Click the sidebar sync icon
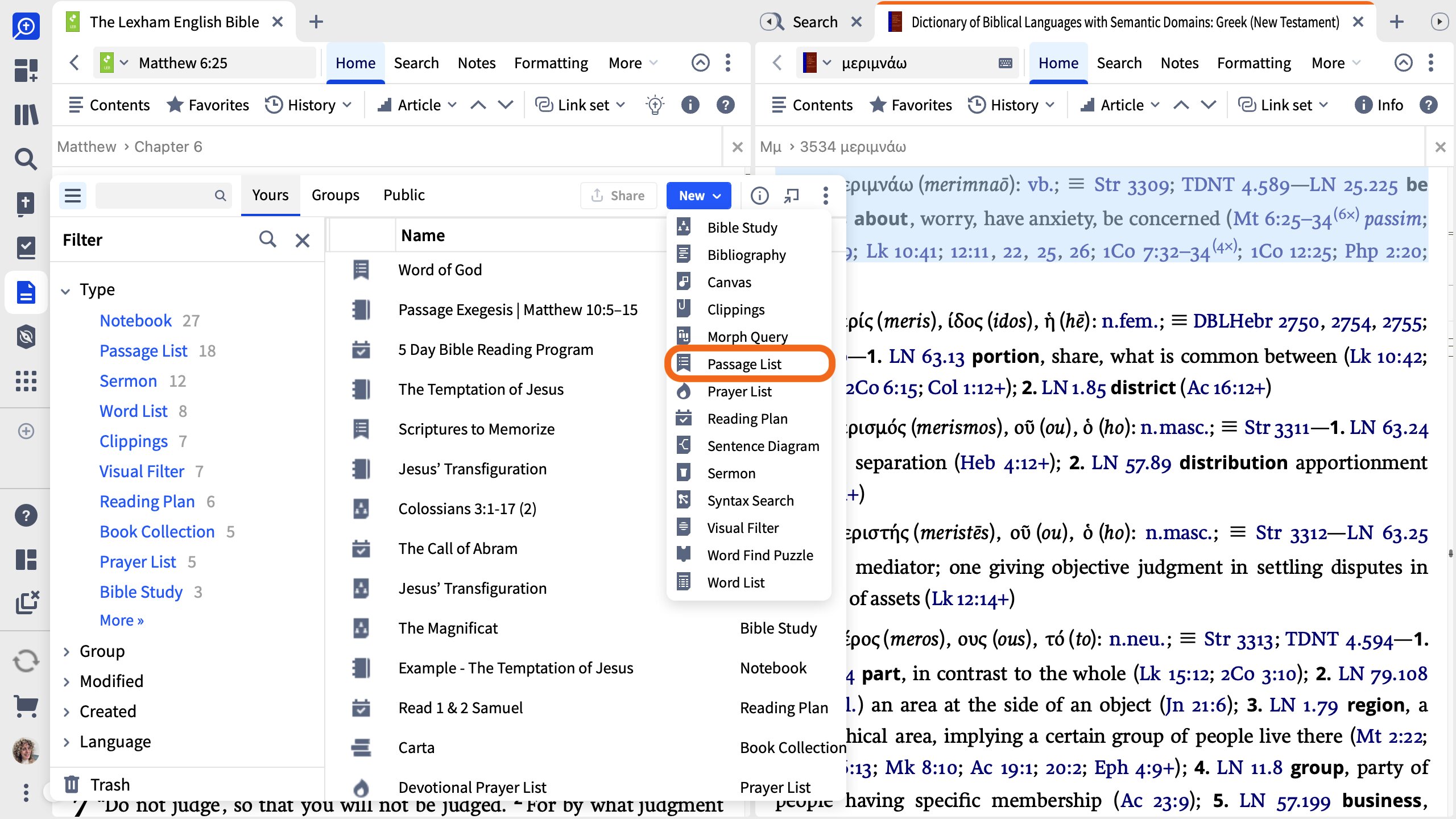 (x=26, y=661)
